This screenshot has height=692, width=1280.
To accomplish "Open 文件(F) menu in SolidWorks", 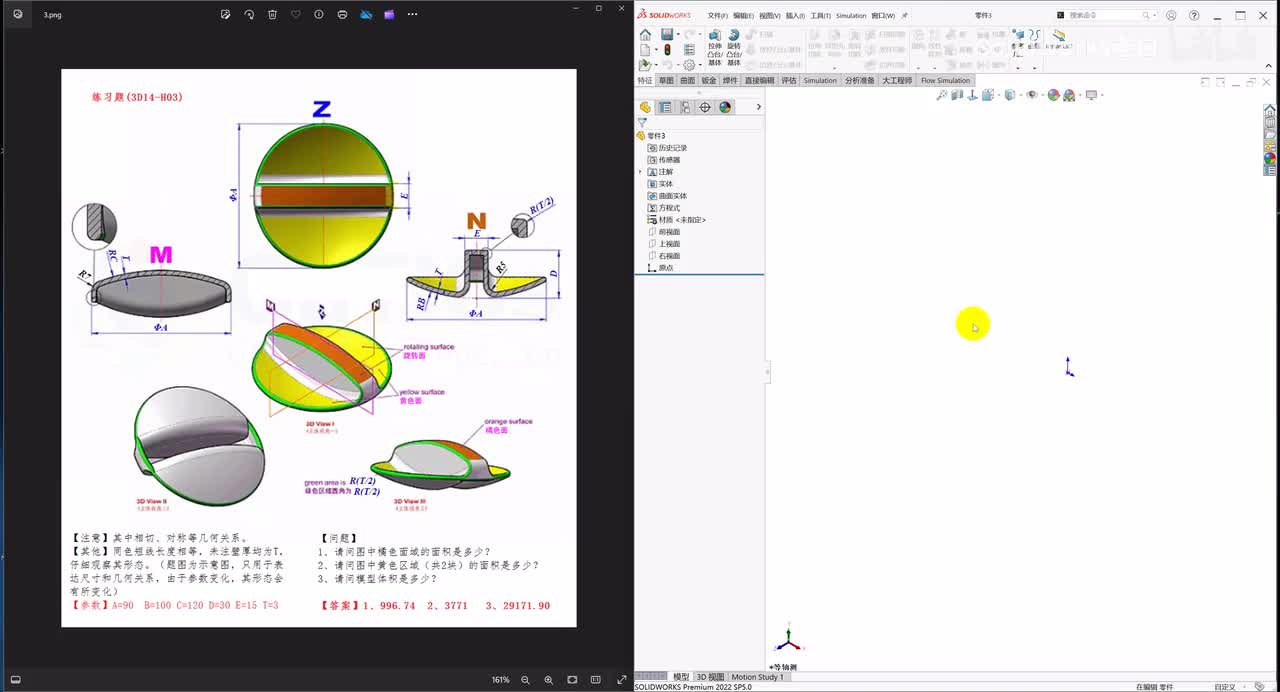I will pyautogui.click(x=717, y=16).
